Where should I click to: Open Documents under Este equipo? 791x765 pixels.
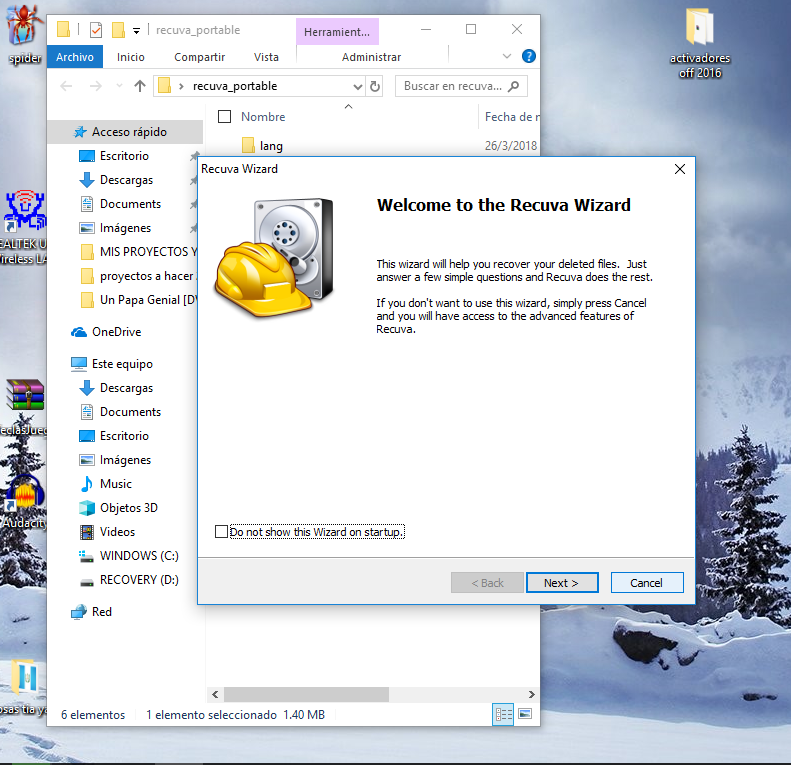coord(130,412)
